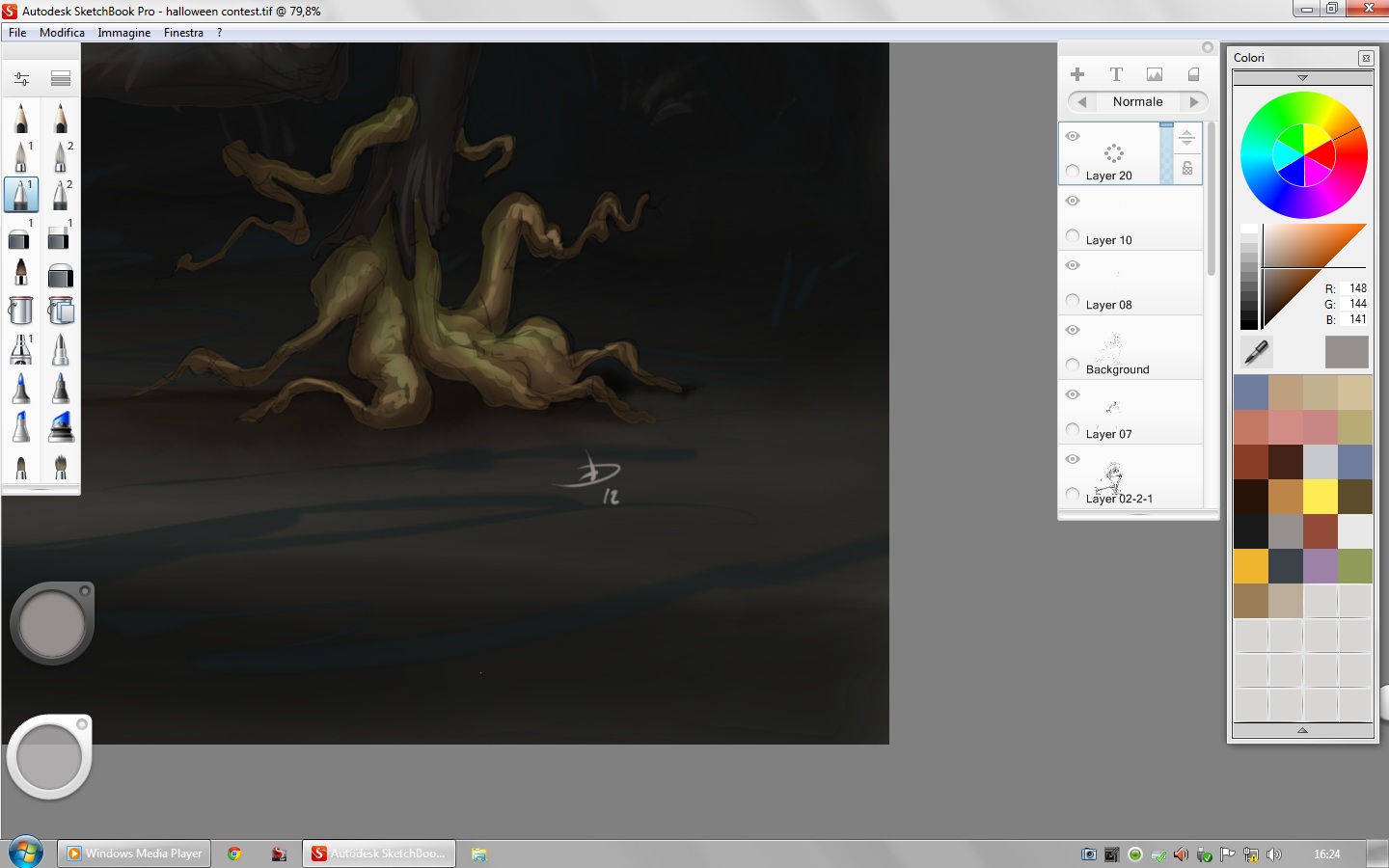Select the silver felt pen tool

[x=61, y=349]
